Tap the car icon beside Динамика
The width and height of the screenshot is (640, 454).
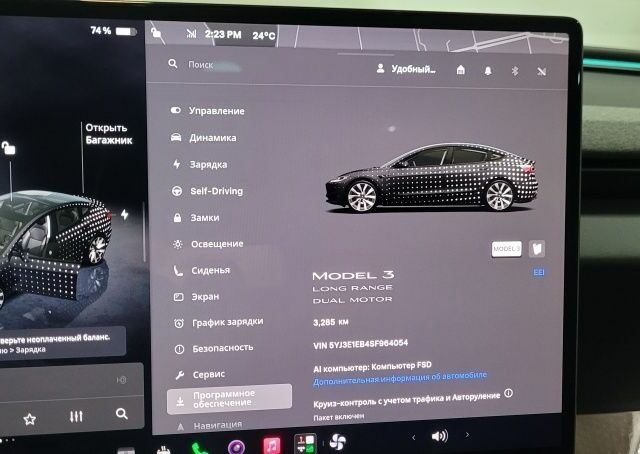click(x=176, y=137)
